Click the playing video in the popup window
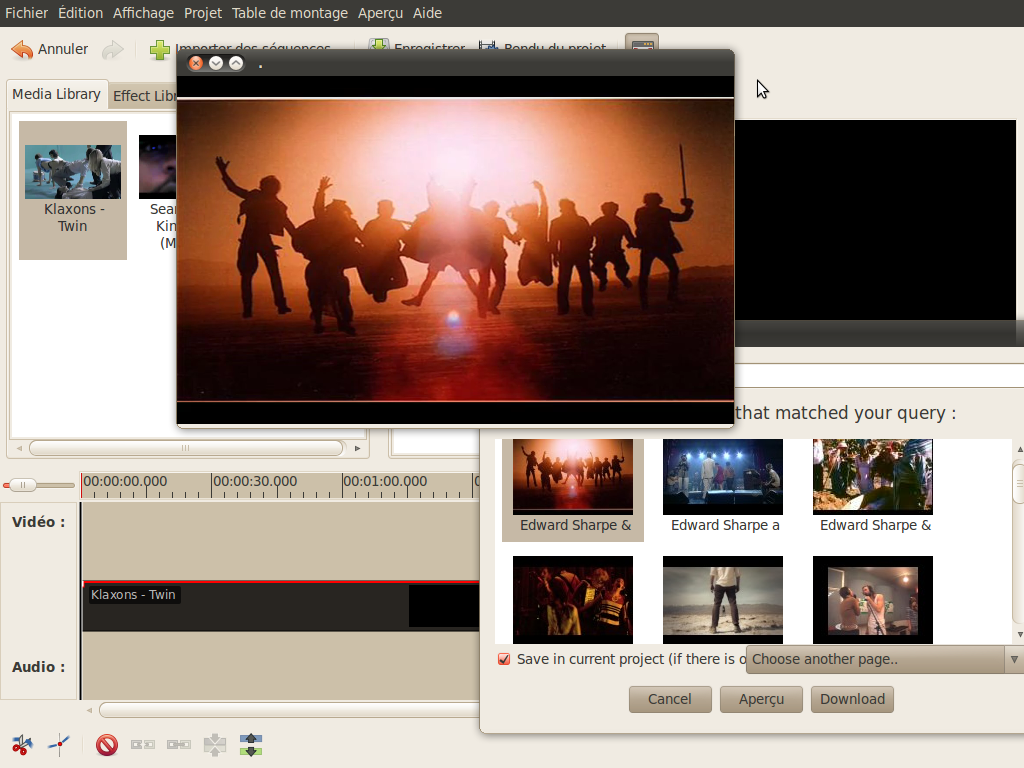 click(455, 249)
